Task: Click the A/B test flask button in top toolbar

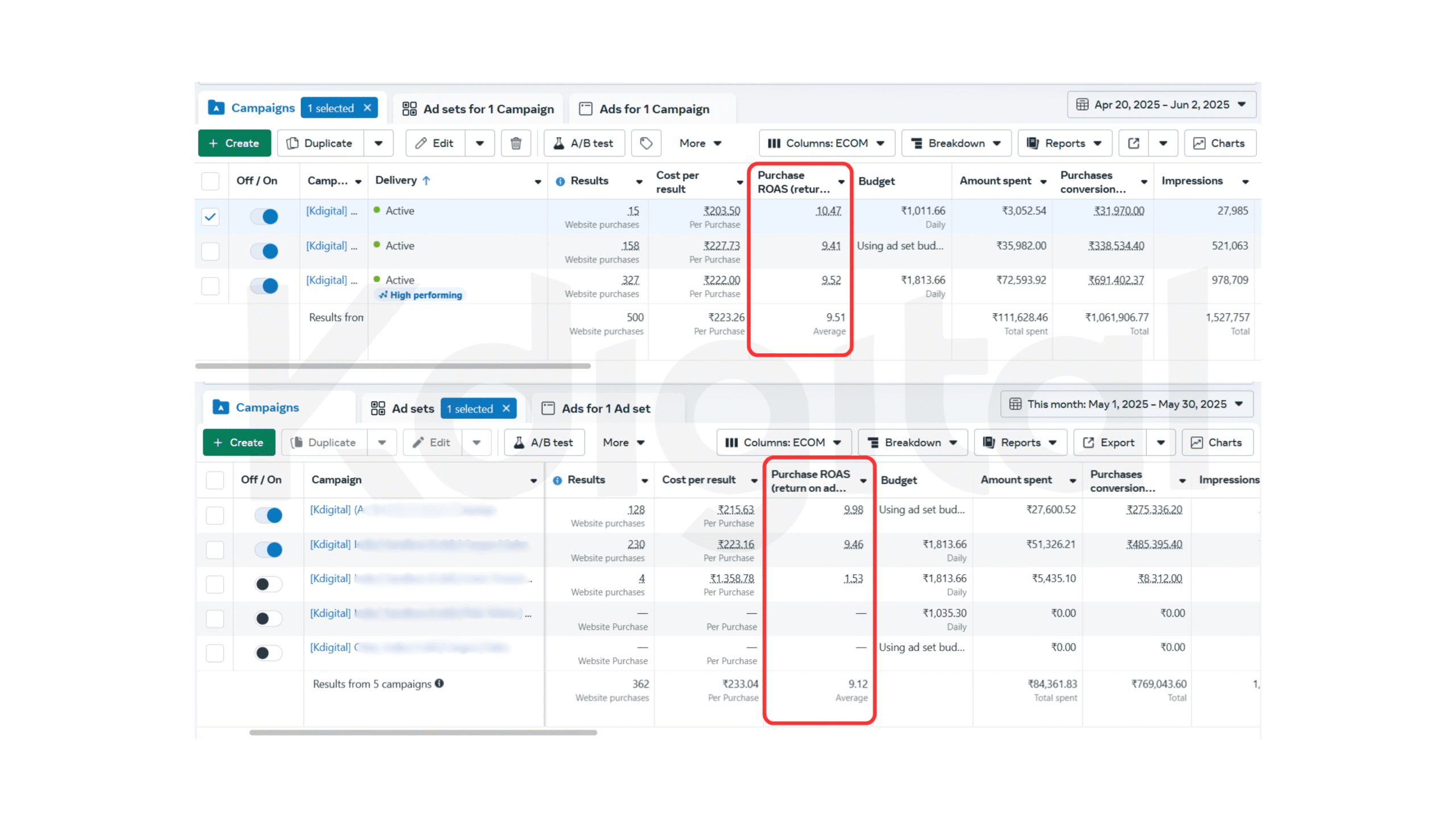Action: 584,143
